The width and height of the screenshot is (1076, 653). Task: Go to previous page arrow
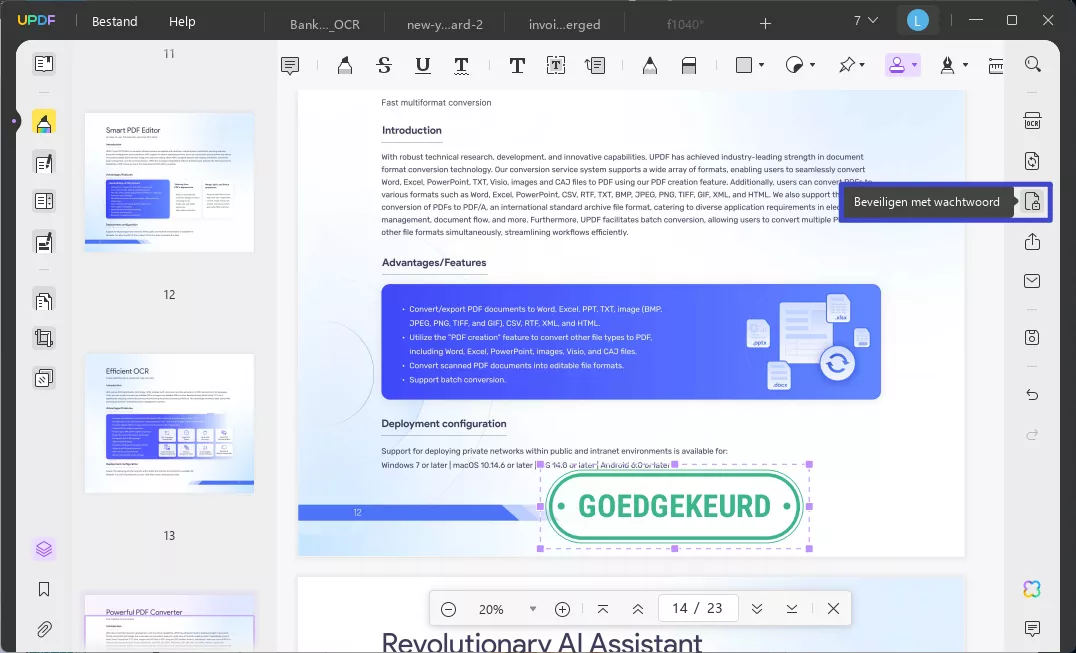tap(638, 609)
